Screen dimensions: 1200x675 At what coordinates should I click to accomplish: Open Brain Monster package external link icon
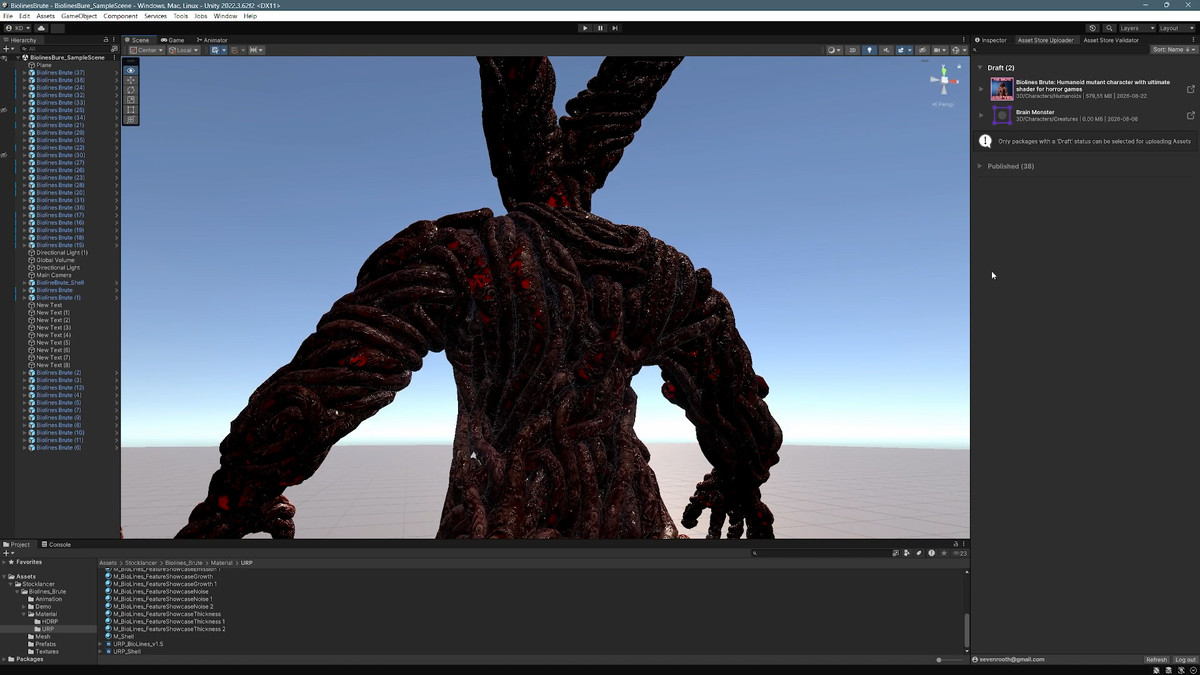click(1190, 116)
